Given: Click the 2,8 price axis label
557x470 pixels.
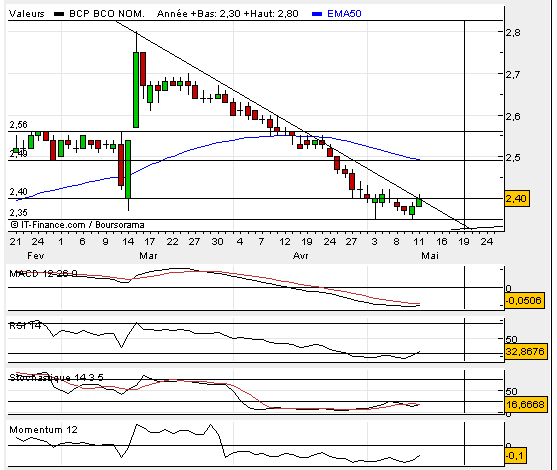Looking at the screenshot, I should 513,33.
